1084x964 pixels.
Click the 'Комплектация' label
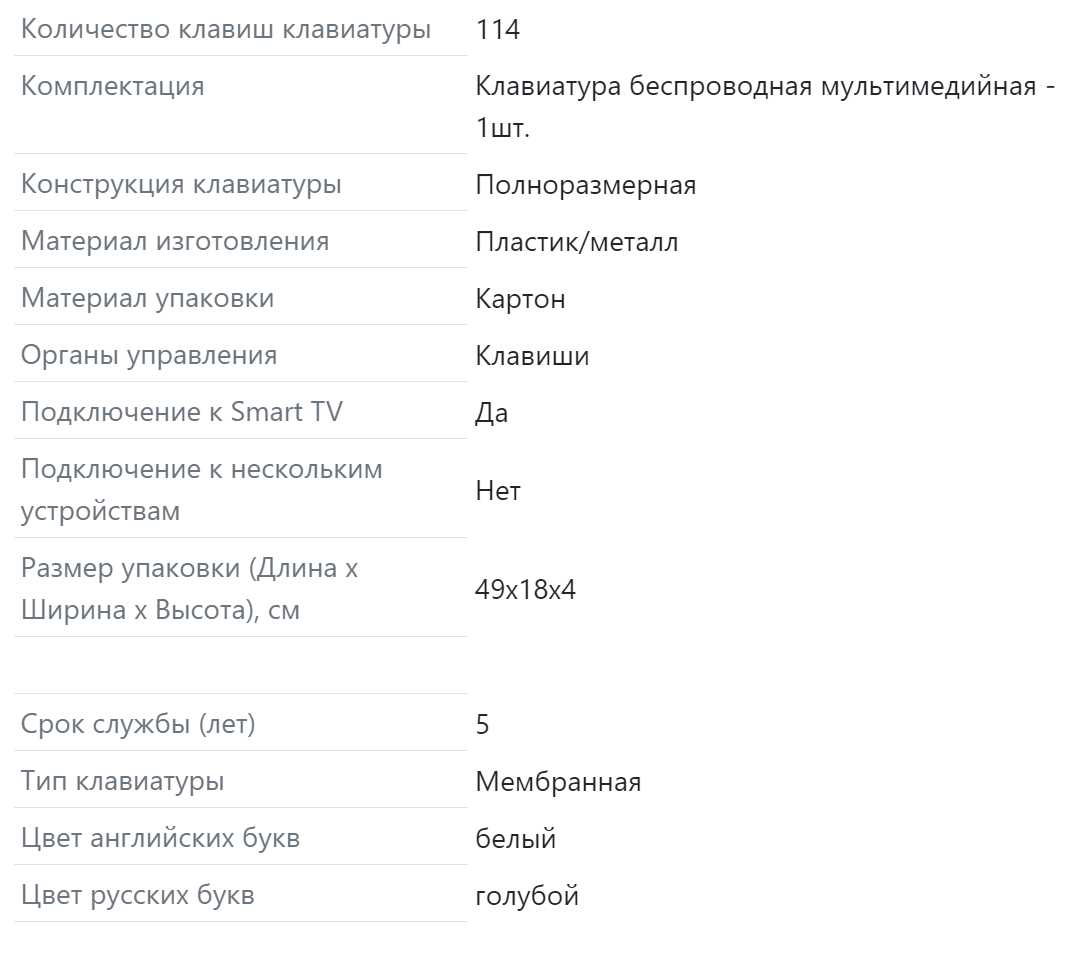click(x=113, y=86)
